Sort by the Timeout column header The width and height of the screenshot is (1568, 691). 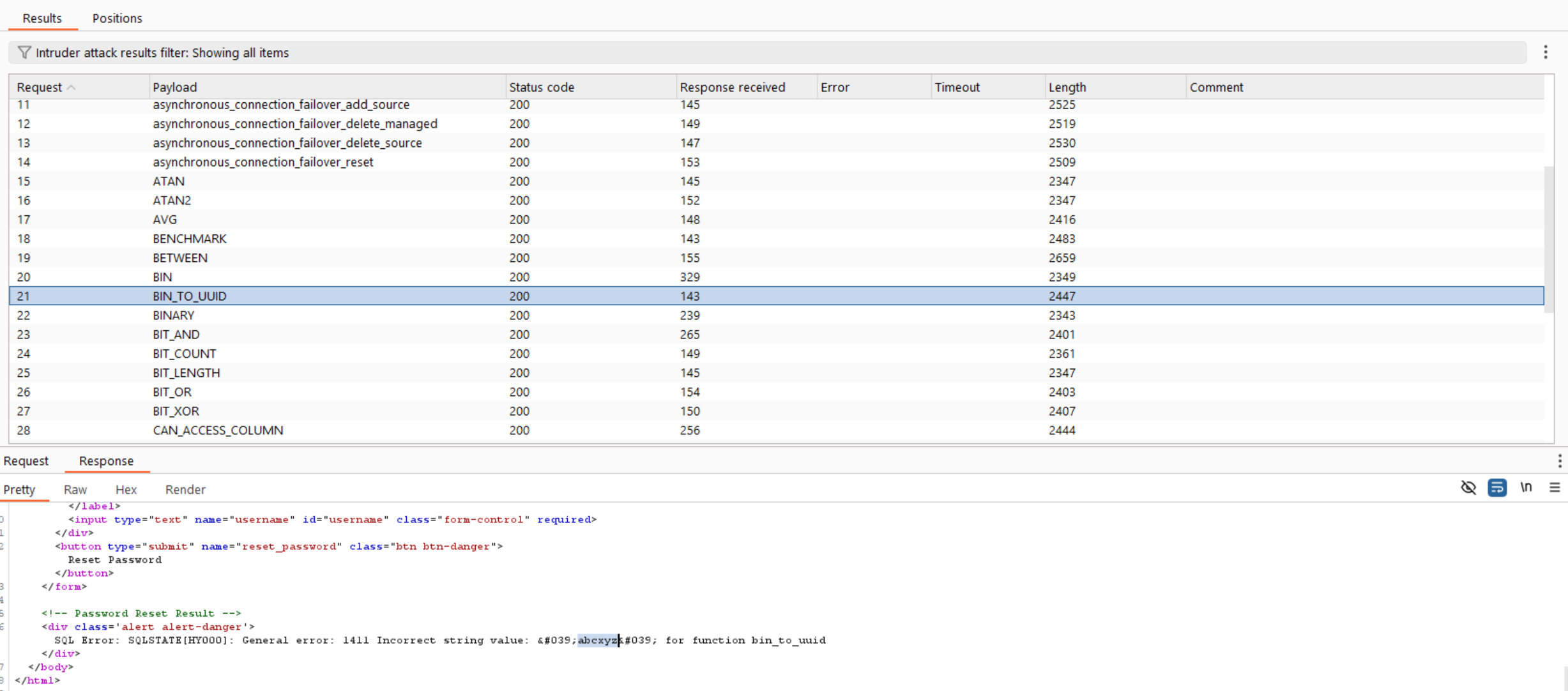988,87
